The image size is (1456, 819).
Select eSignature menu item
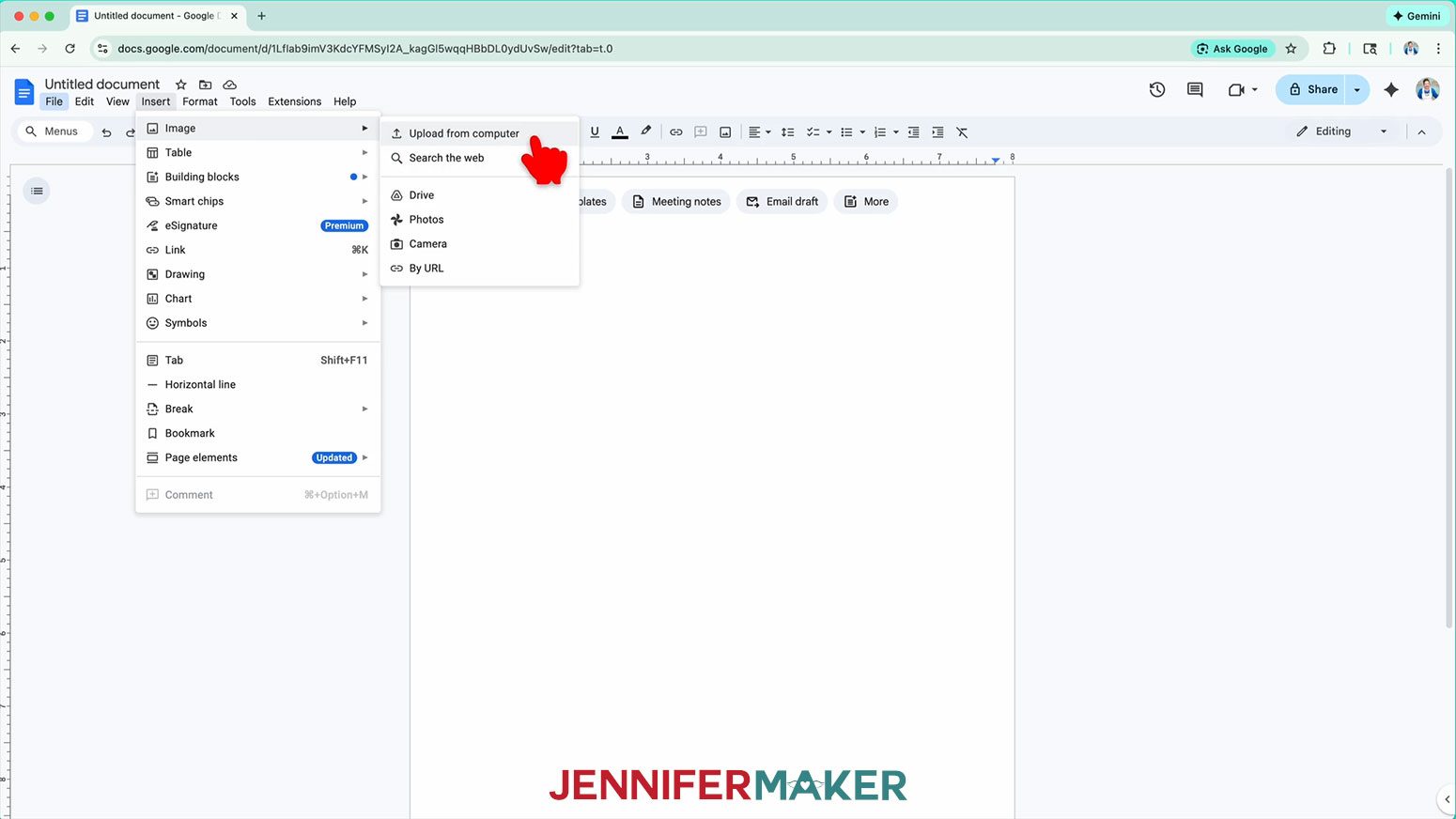pos(258,226)
